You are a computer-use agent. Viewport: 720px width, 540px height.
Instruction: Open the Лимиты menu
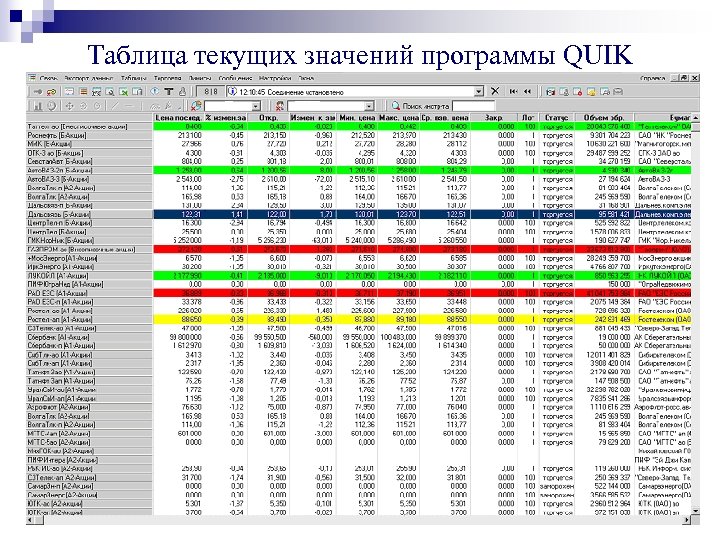[x=200, y=79]
